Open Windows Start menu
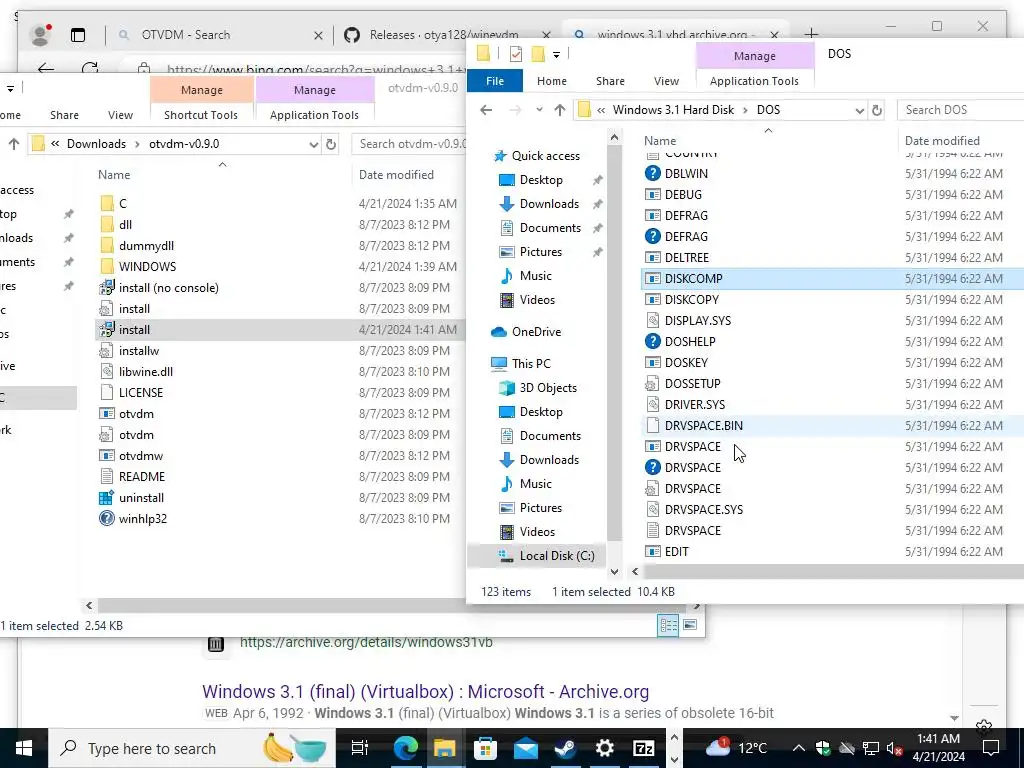This screenshot has height=768, width=1024. click(x=24, y=748)
